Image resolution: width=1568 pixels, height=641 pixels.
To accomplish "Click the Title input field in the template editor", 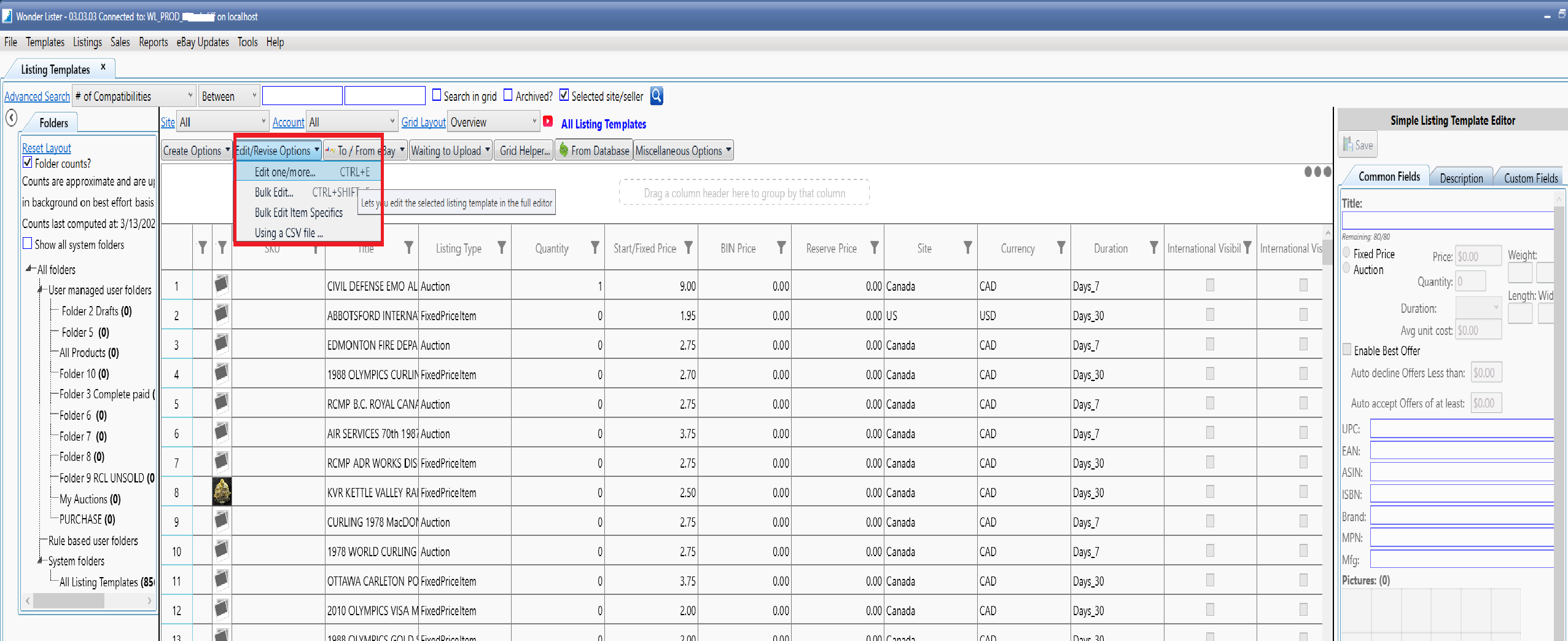I will point(1448,220).
